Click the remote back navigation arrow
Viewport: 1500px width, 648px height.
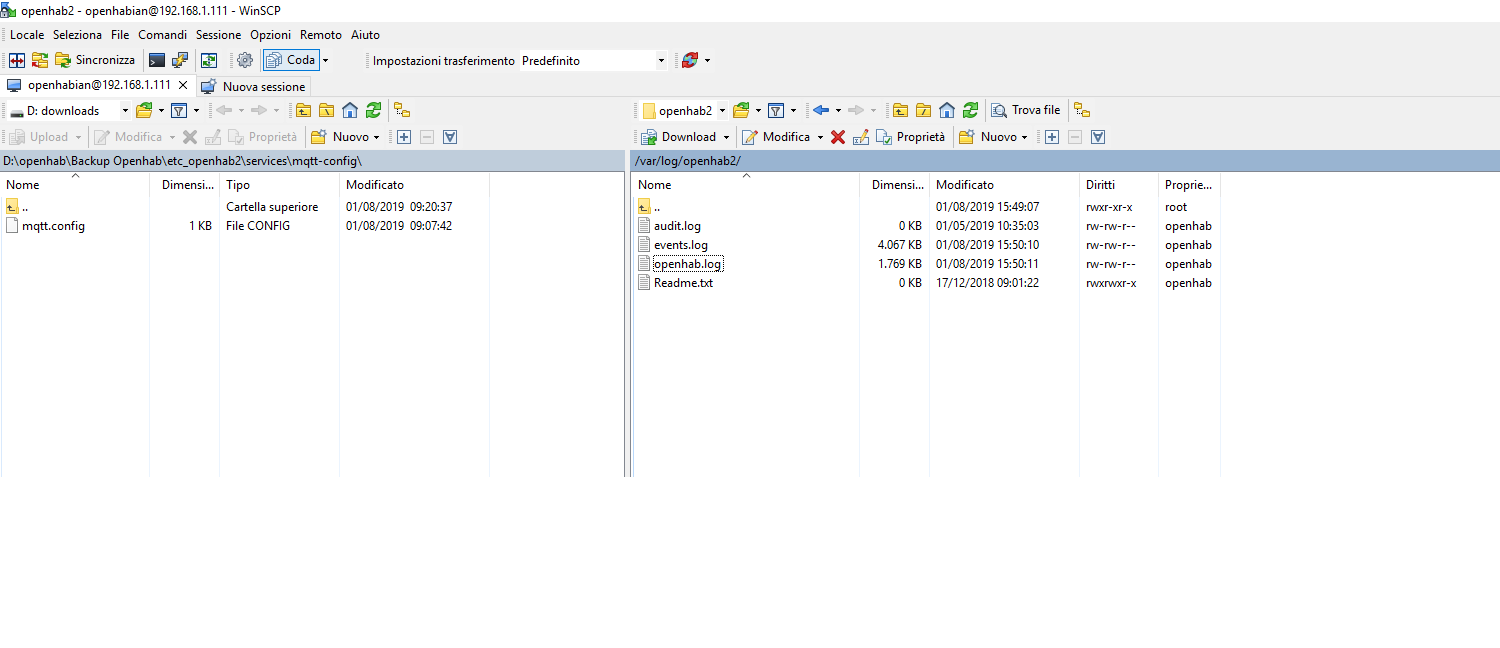(x=821, y=110)
